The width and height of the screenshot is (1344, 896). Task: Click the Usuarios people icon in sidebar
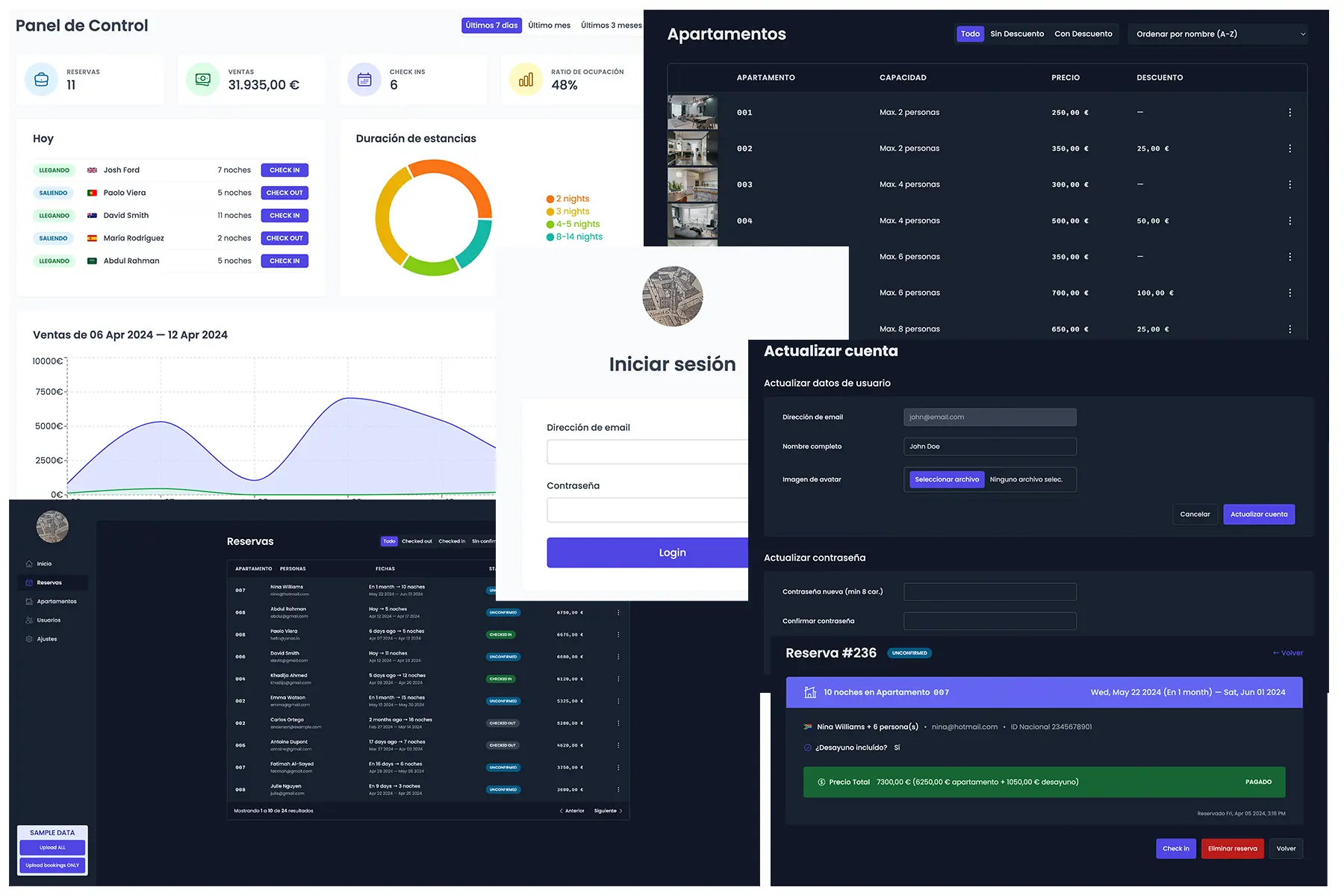pyautogui.click(x=29, y=620)
